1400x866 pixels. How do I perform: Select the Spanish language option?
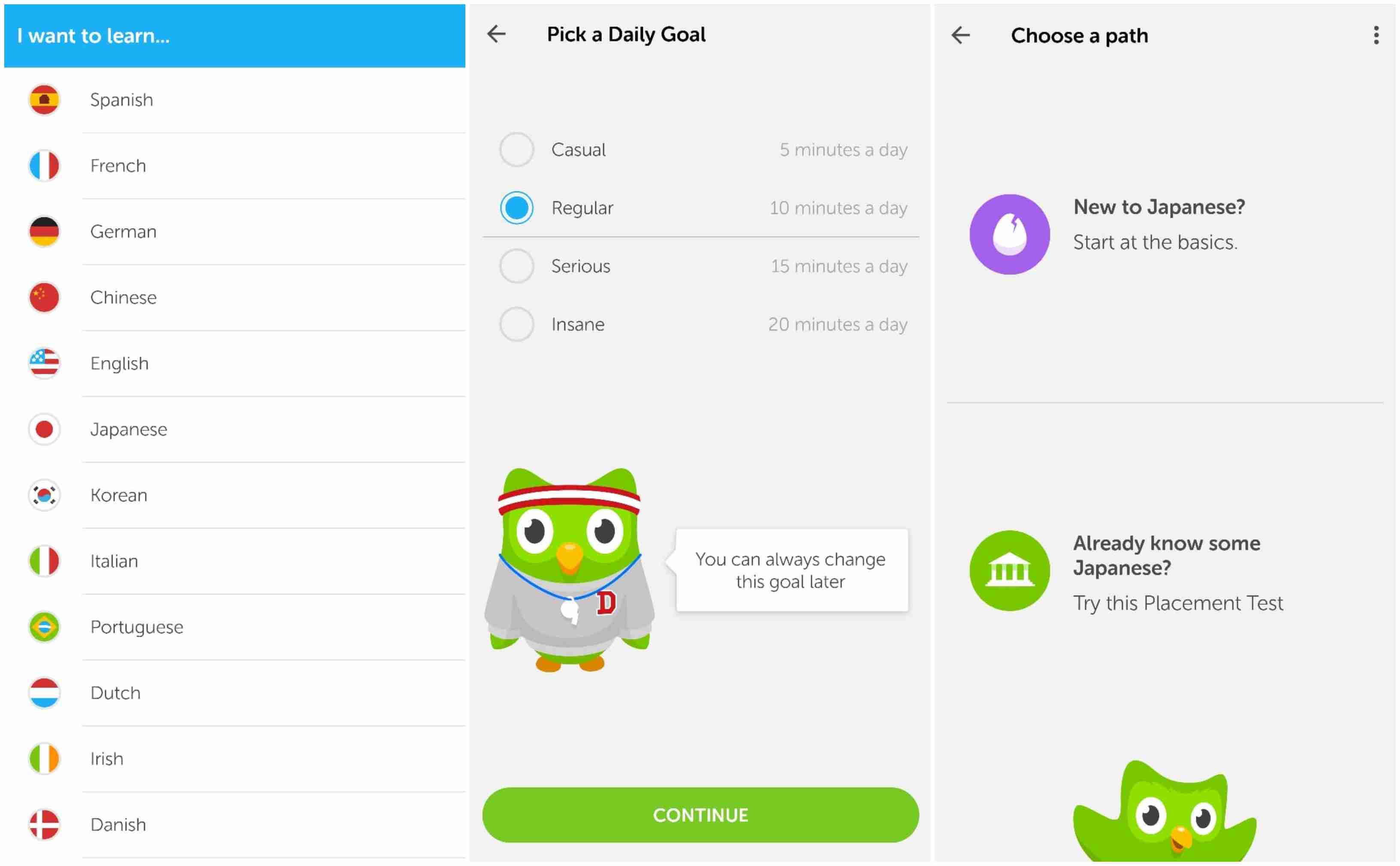pyautogui.click(x=230, y=98)
